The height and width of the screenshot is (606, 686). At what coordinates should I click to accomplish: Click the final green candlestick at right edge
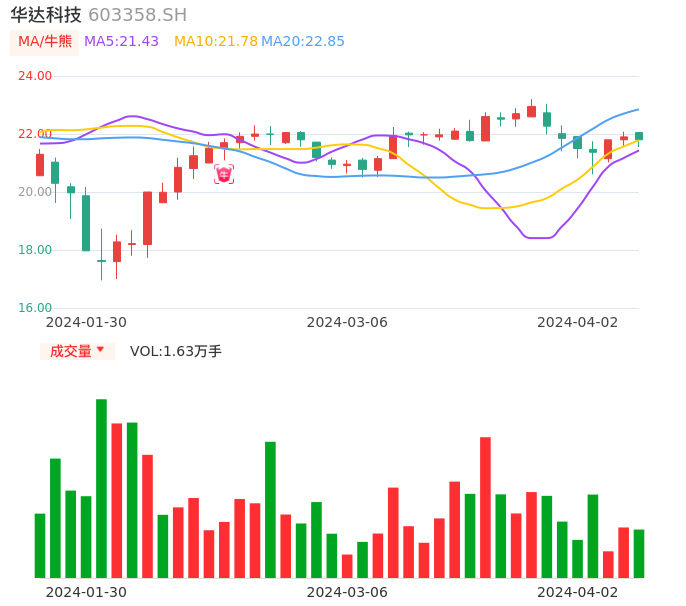639,137
